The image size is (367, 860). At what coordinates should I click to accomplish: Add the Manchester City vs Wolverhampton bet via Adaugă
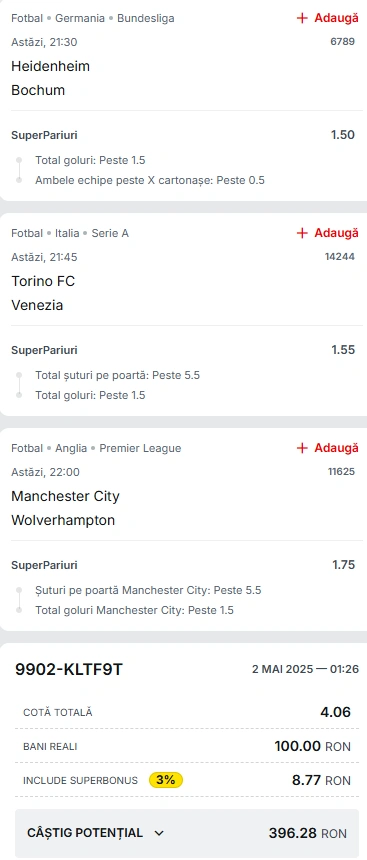[327, 448]
